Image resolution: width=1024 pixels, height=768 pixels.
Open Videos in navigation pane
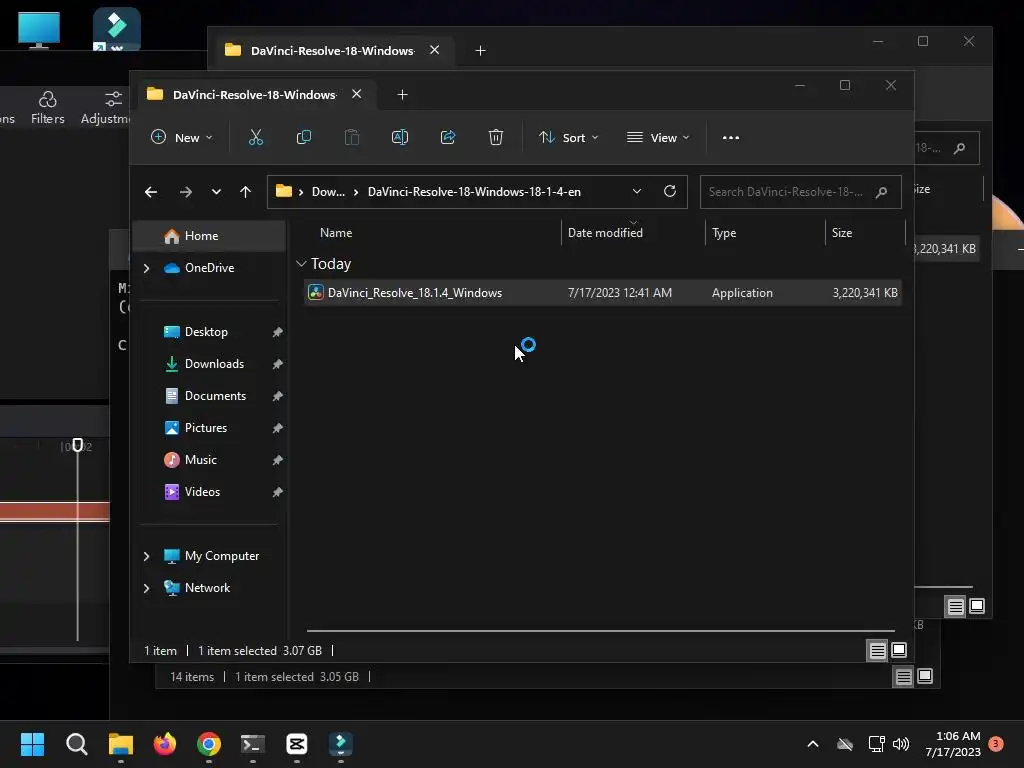tap(209, 492)
